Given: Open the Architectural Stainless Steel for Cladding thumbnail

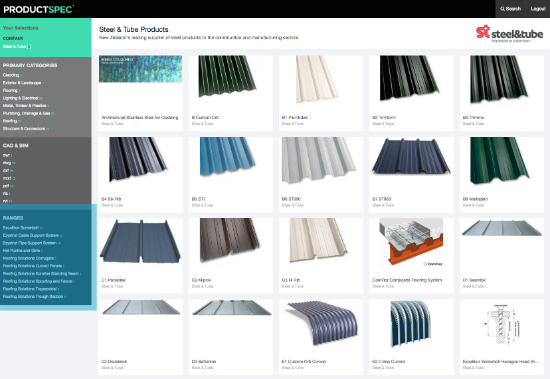Looking at the screenshot, I should (x=140, y=69).
